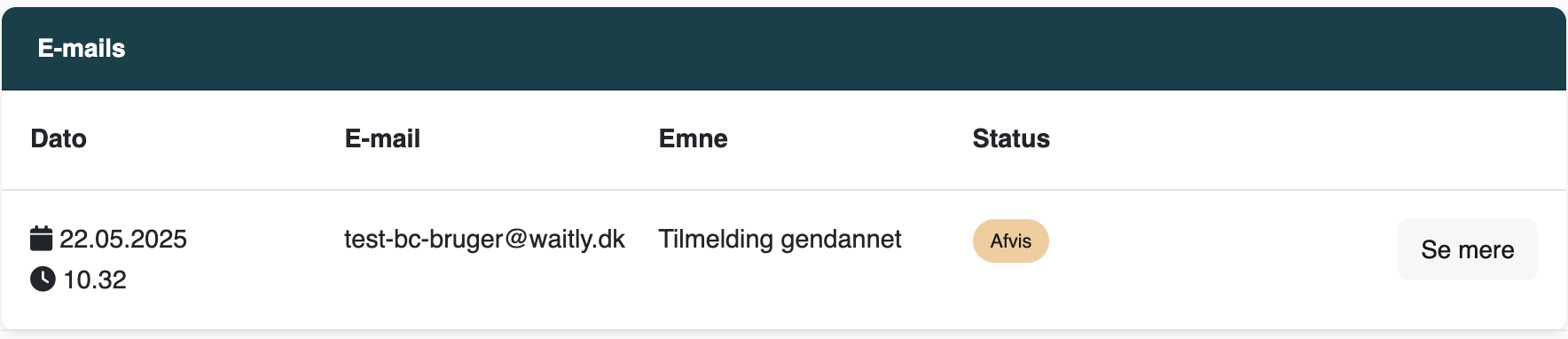Click empty header cell above Se mere

click(x=1467, y=138)
